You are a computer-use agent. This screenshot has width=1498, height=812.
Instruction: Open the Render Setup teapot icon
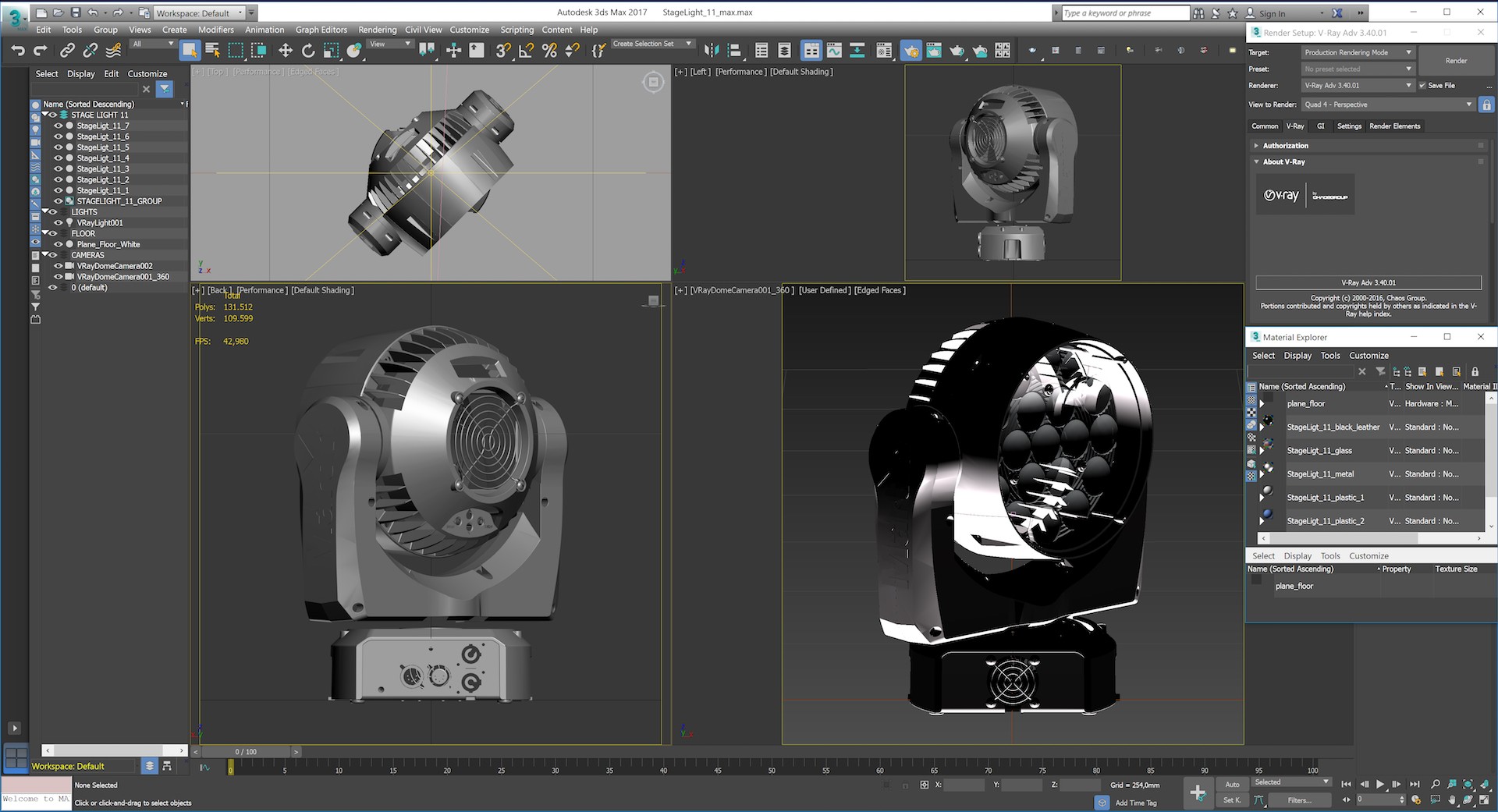click(x=910, y=50)
